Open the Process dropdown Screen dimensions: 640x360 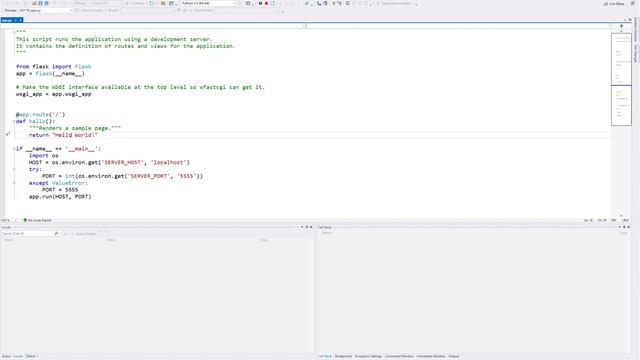[45, 10]
